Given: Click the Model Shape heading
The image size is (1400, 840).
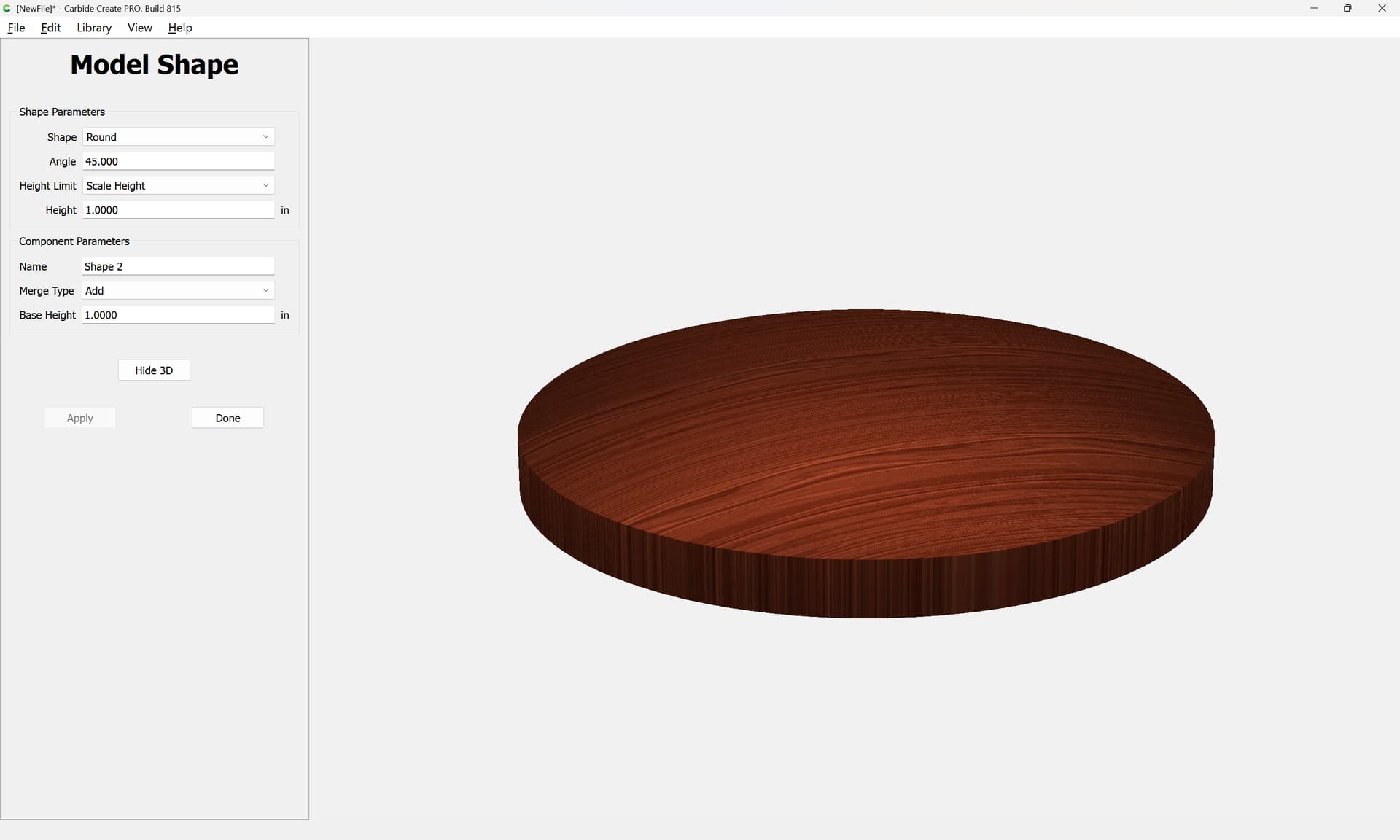Looking at the screenshot, I should 155,65.
